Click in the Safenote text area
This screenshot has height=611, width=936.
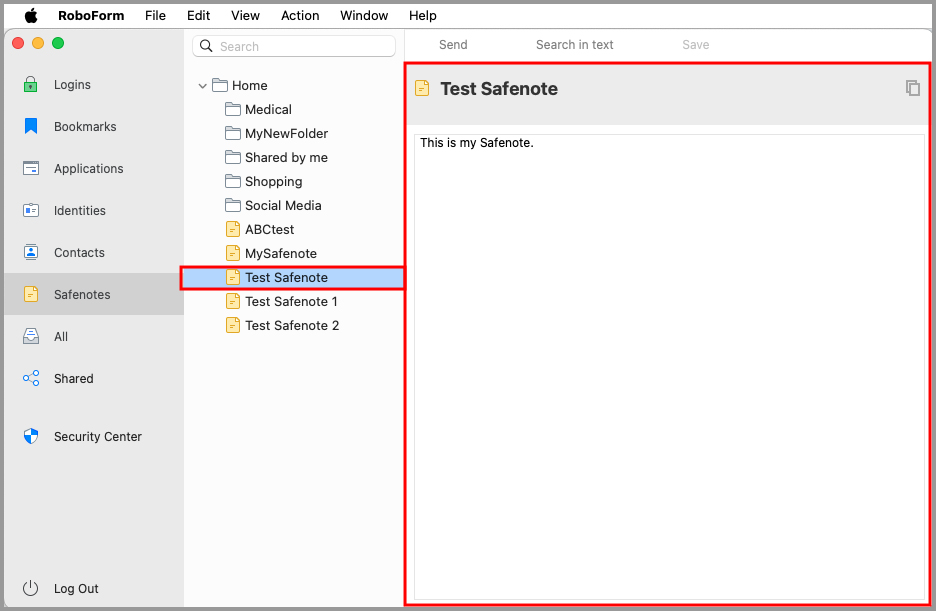[669, 366]
